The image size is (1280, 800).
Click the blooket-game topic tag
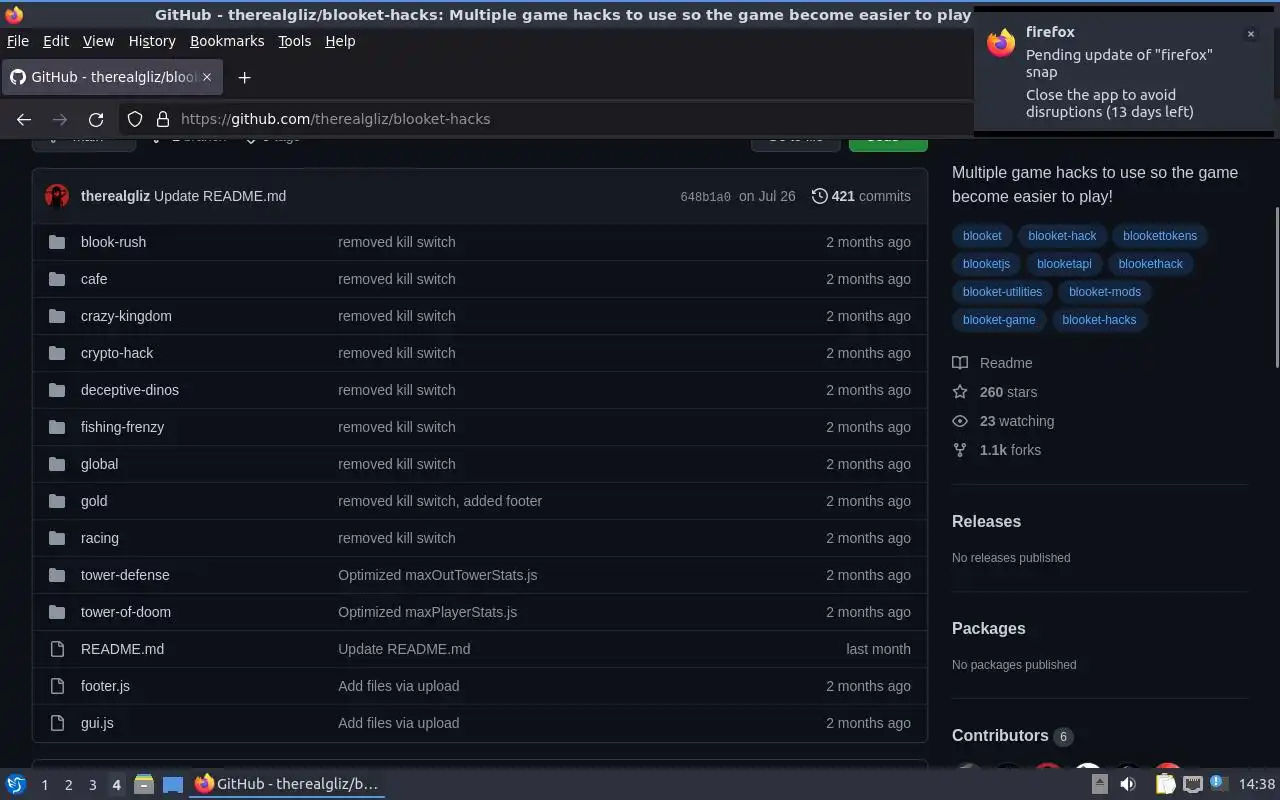click(x=999, y=320)
